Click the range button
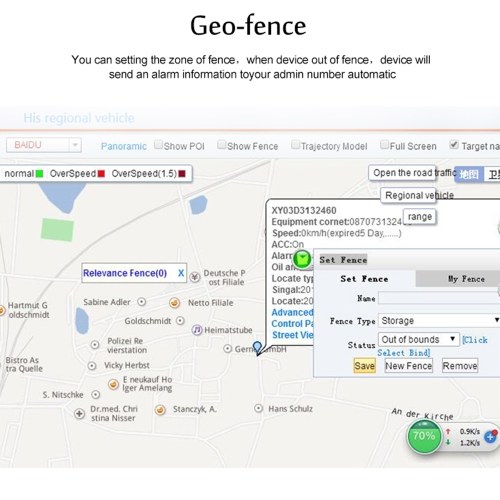Viewport: 500px width, 500px height. tap(420, 217)
